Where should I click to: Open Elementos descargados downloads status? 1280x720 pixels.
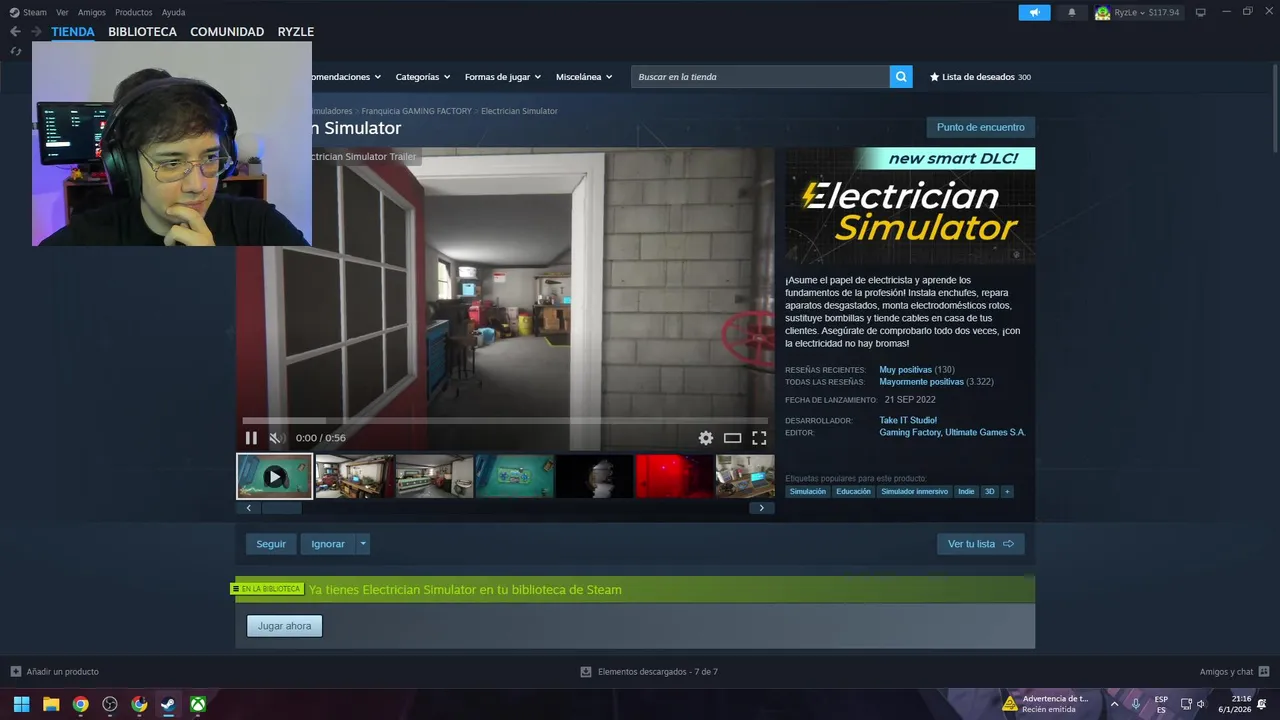[649, 672]
